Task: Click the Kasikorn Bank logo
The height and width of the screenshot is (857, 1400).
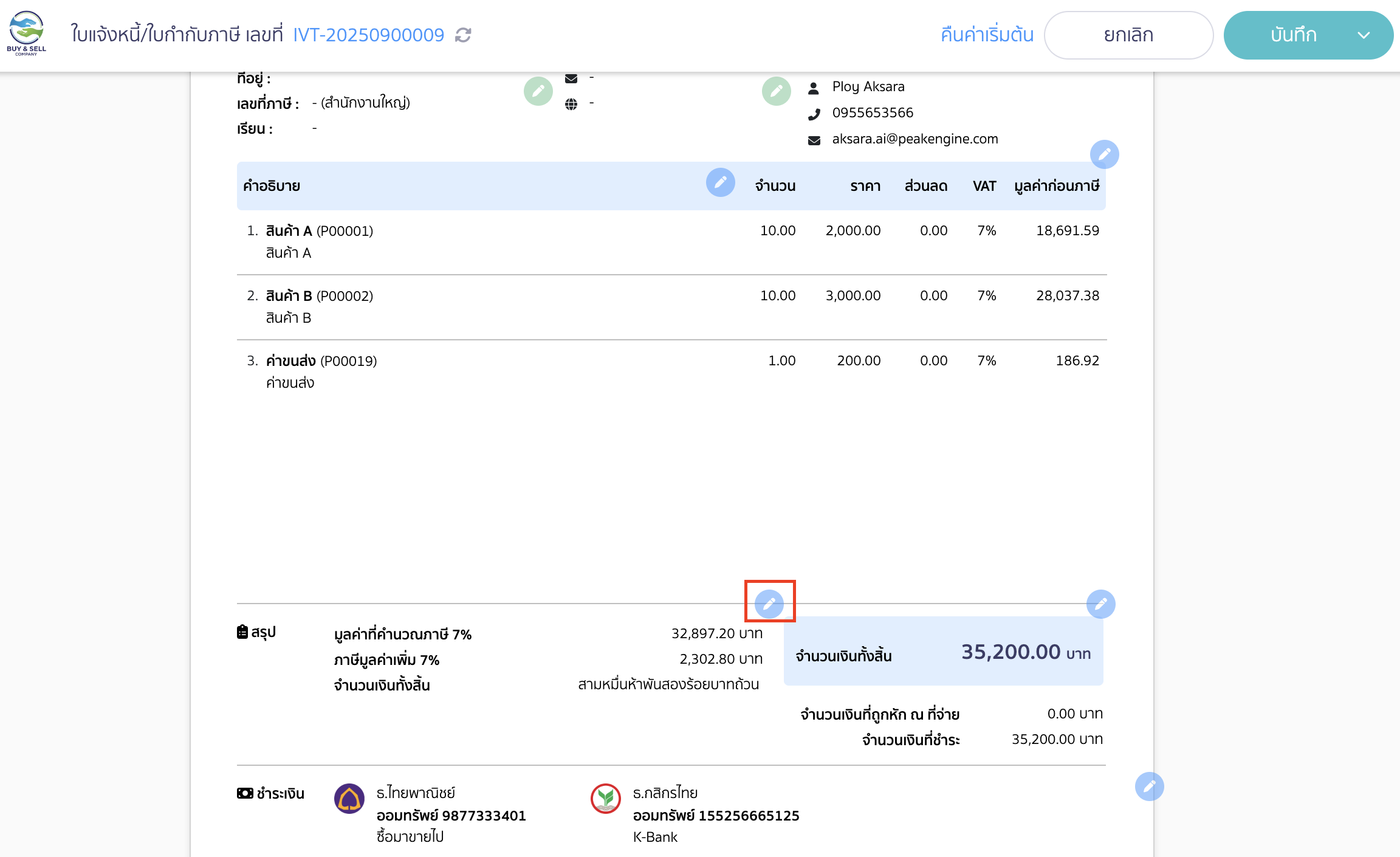Action: click(x=606, y=799)
